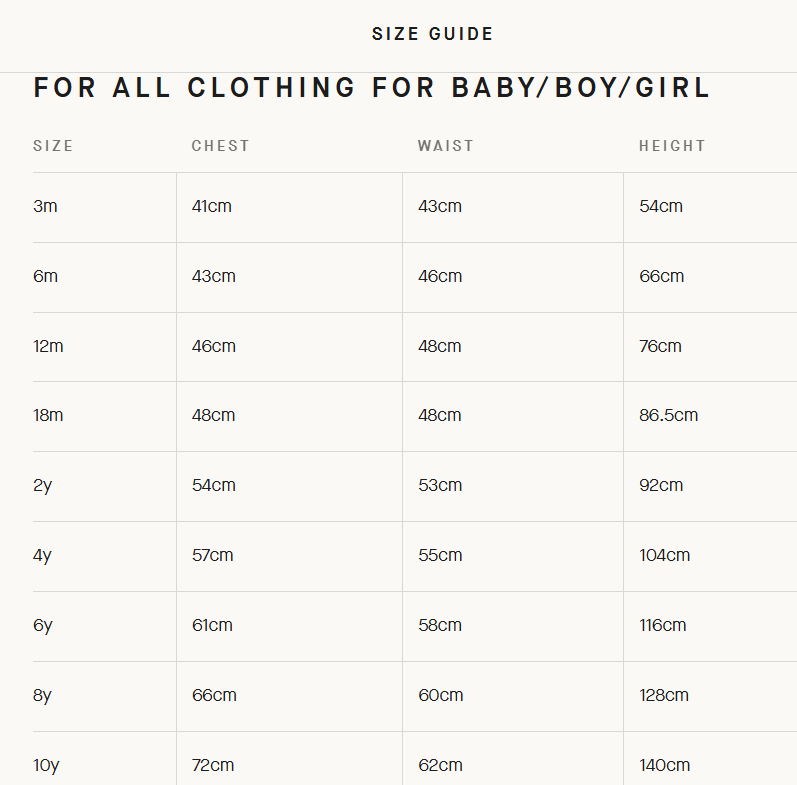Click the 60cm waist value for 8y

coord(441,695)
